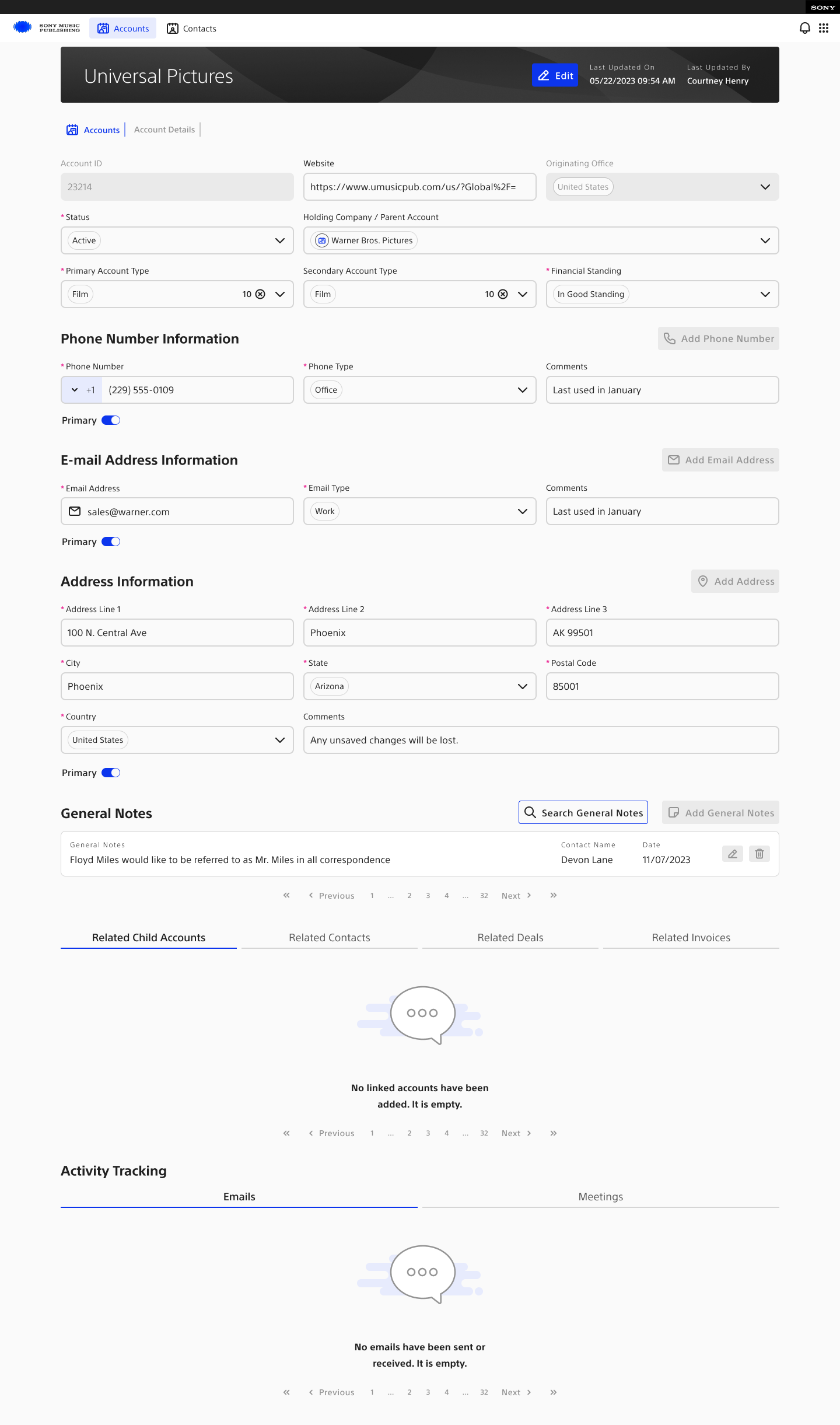Switch to the Related Invoices tab
This screenshot has height=1425, width=840.
coord(691,938)
